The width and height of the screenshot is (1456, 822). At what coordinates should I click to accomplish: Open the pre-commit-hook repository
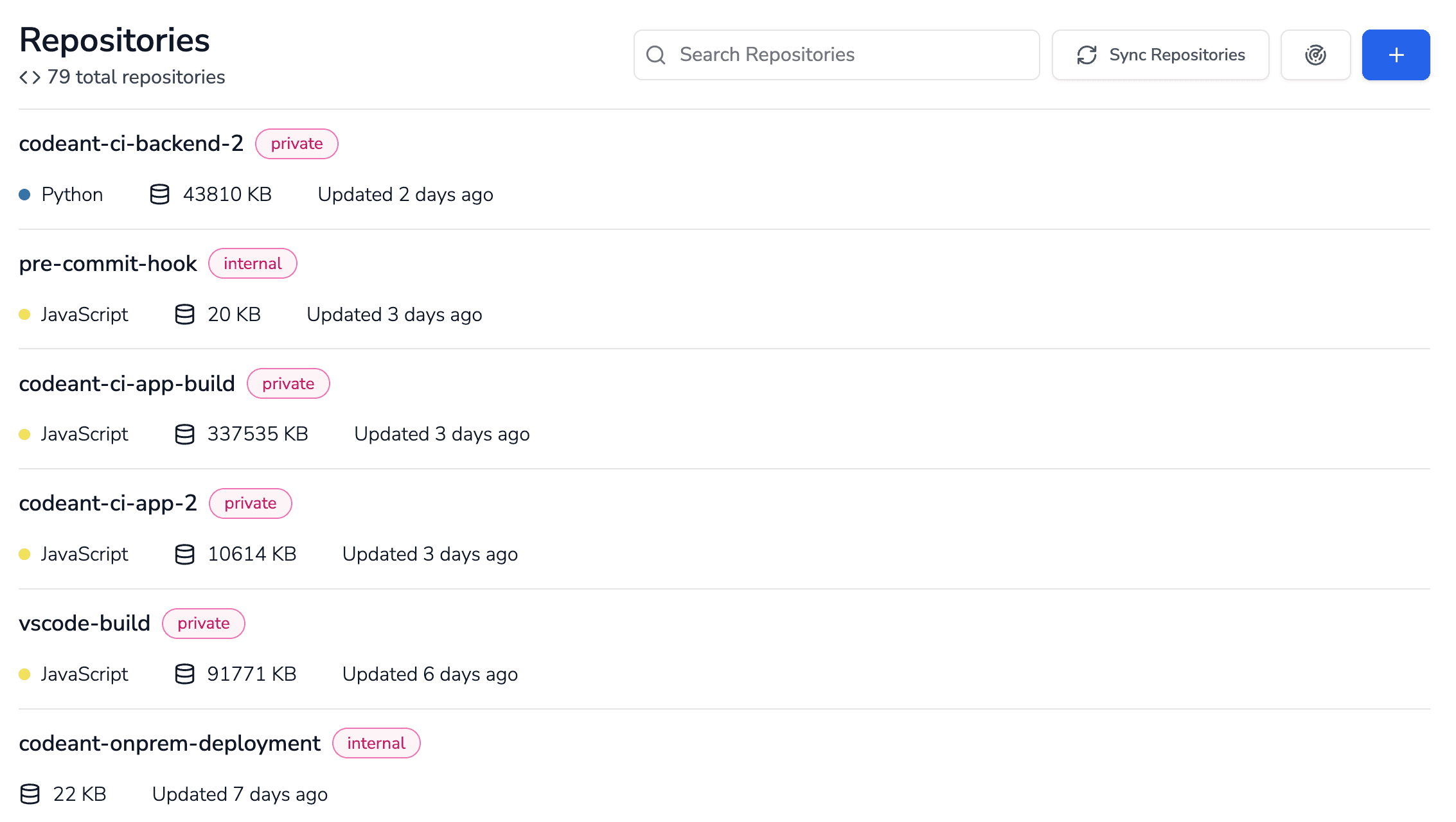[108, 264]
